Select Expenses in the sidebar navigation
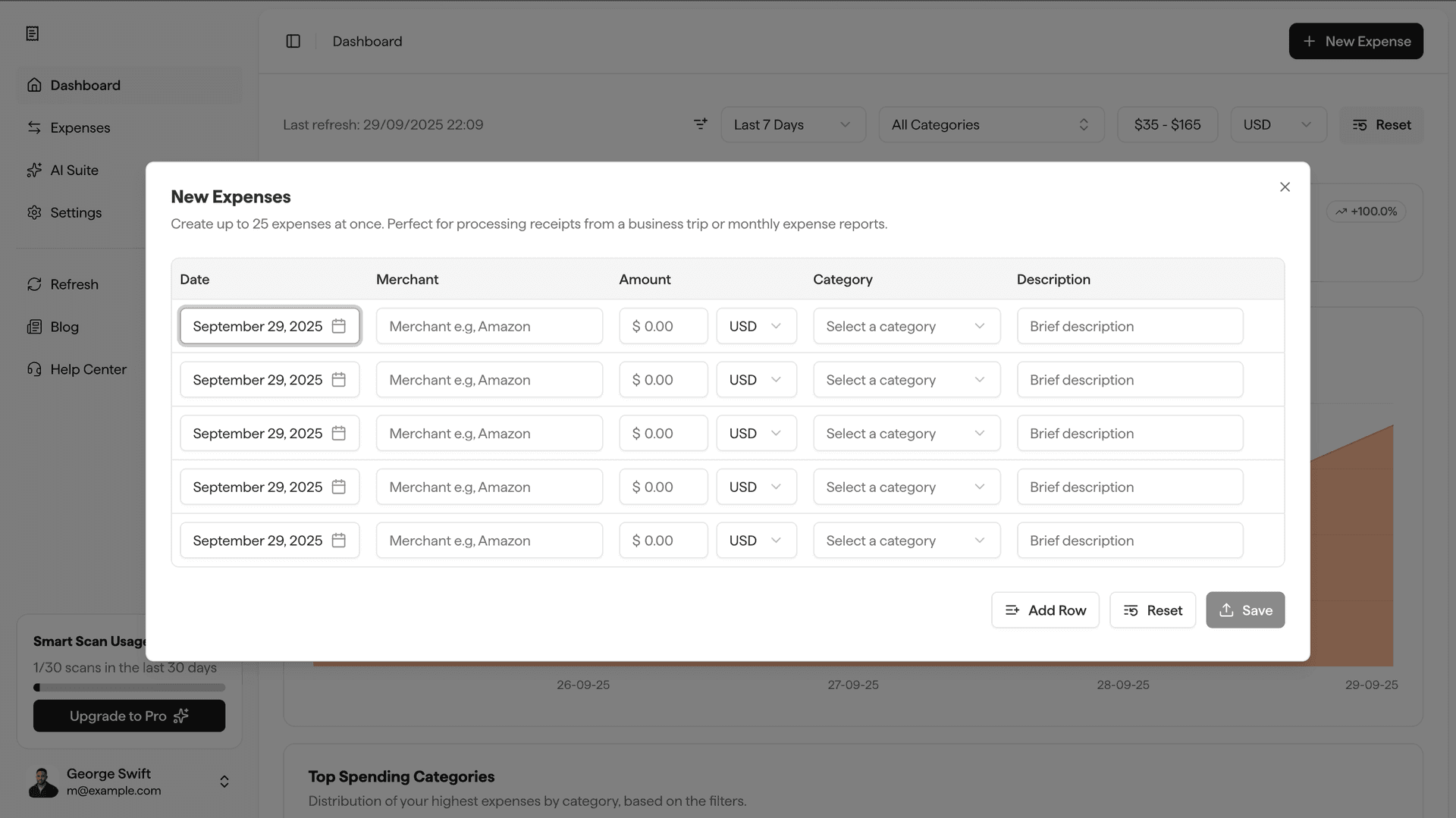 (79, 127)
